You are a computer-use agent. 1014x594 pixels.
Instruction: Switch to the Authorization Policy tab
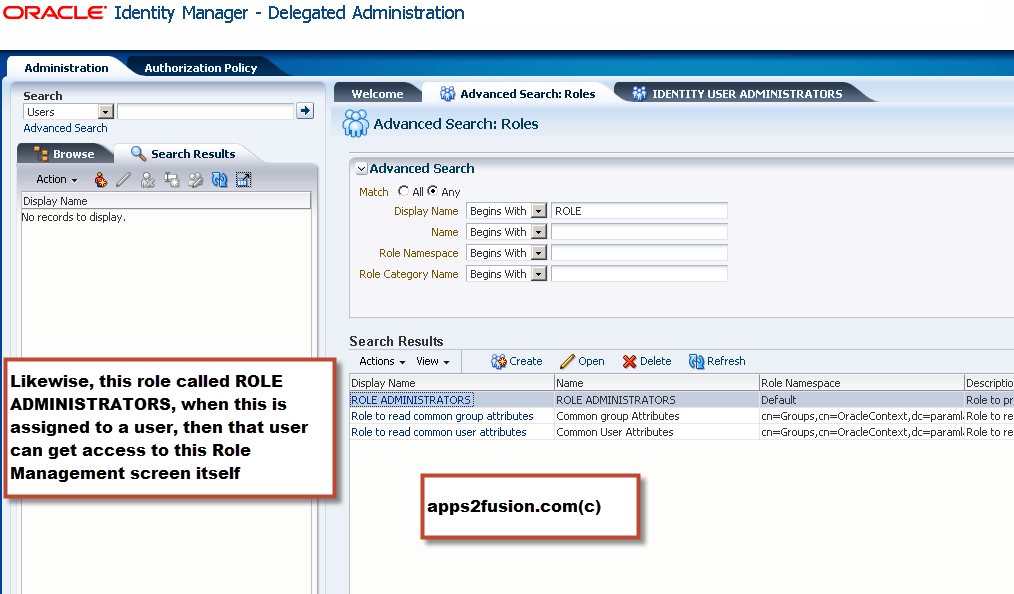coord(200,68)
